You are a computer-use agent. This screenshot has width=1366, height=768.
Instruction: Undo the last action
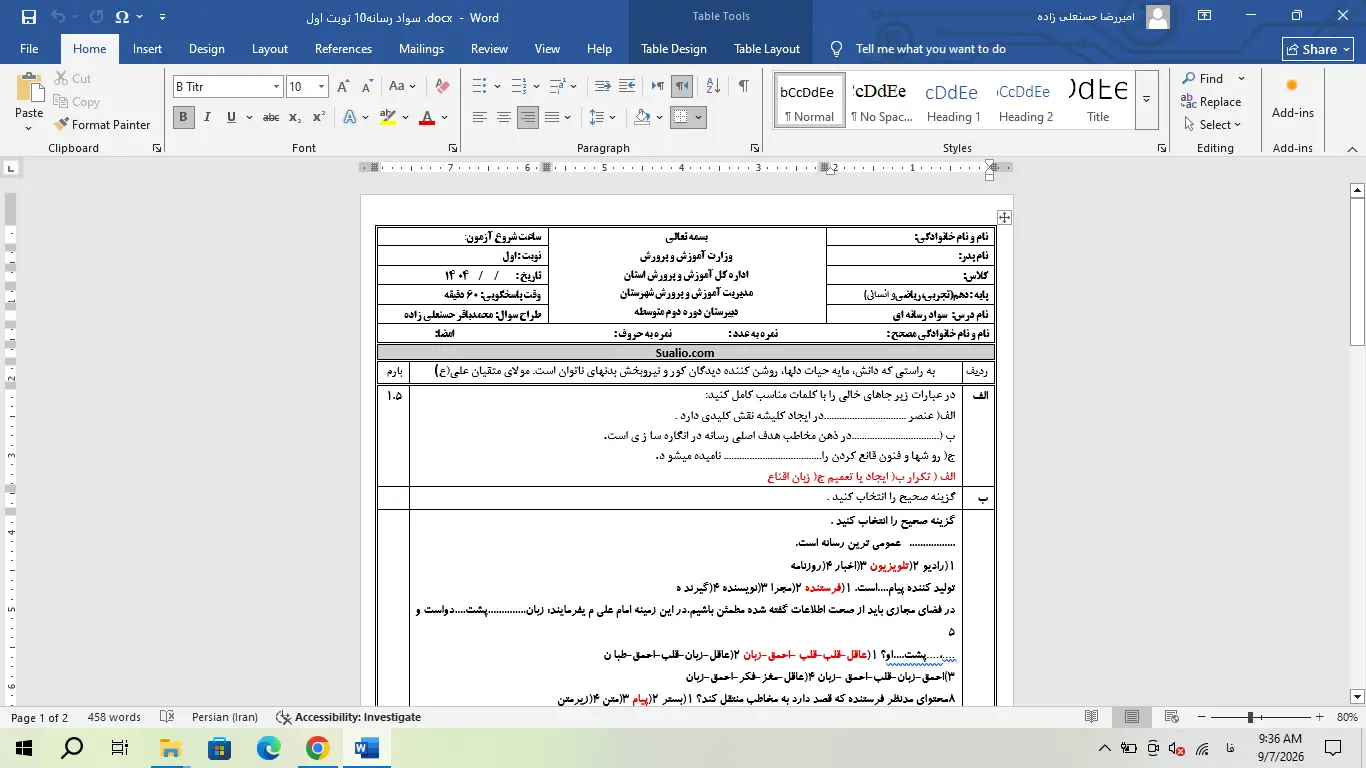tap(58, 17)
